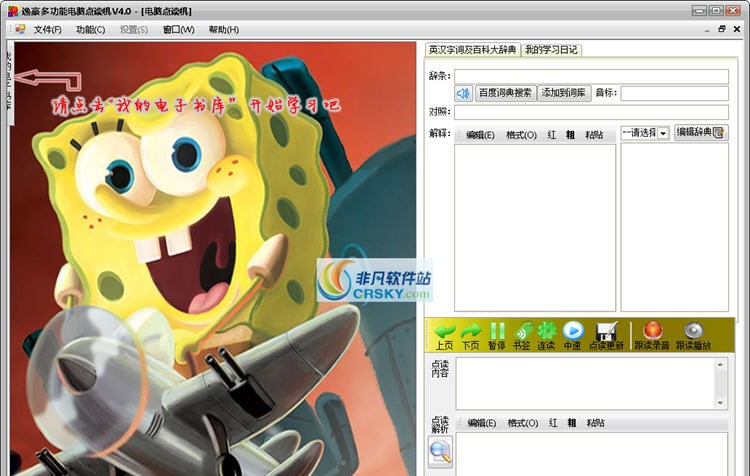
Task: Go to previous page with 上页
Action: (x=444, y=335)
